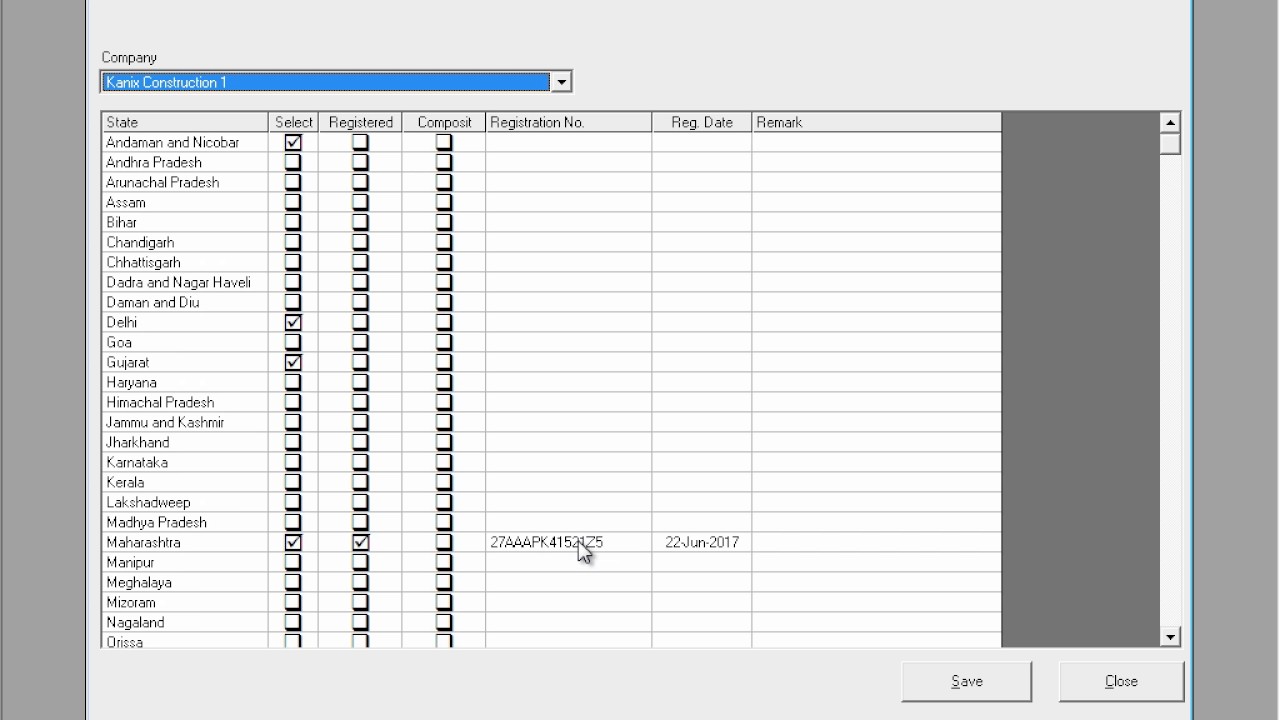Click the Meghalaya state cell
This screenshot has width=1280, height=720.
[x=185, y=582]
